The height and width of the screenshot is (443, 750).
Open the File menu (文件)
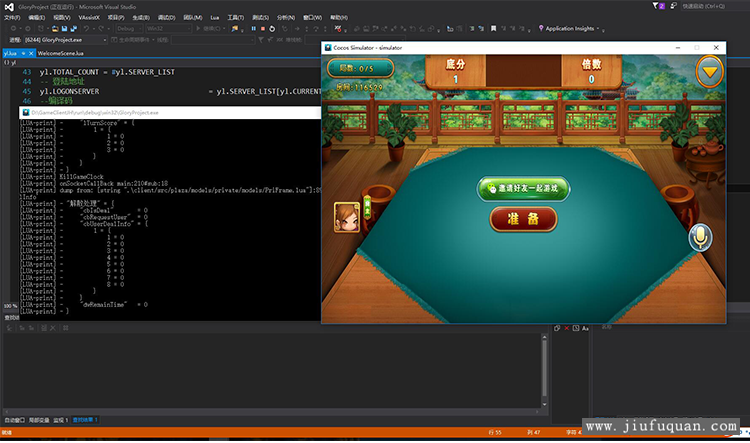click(x=12, y=18)
